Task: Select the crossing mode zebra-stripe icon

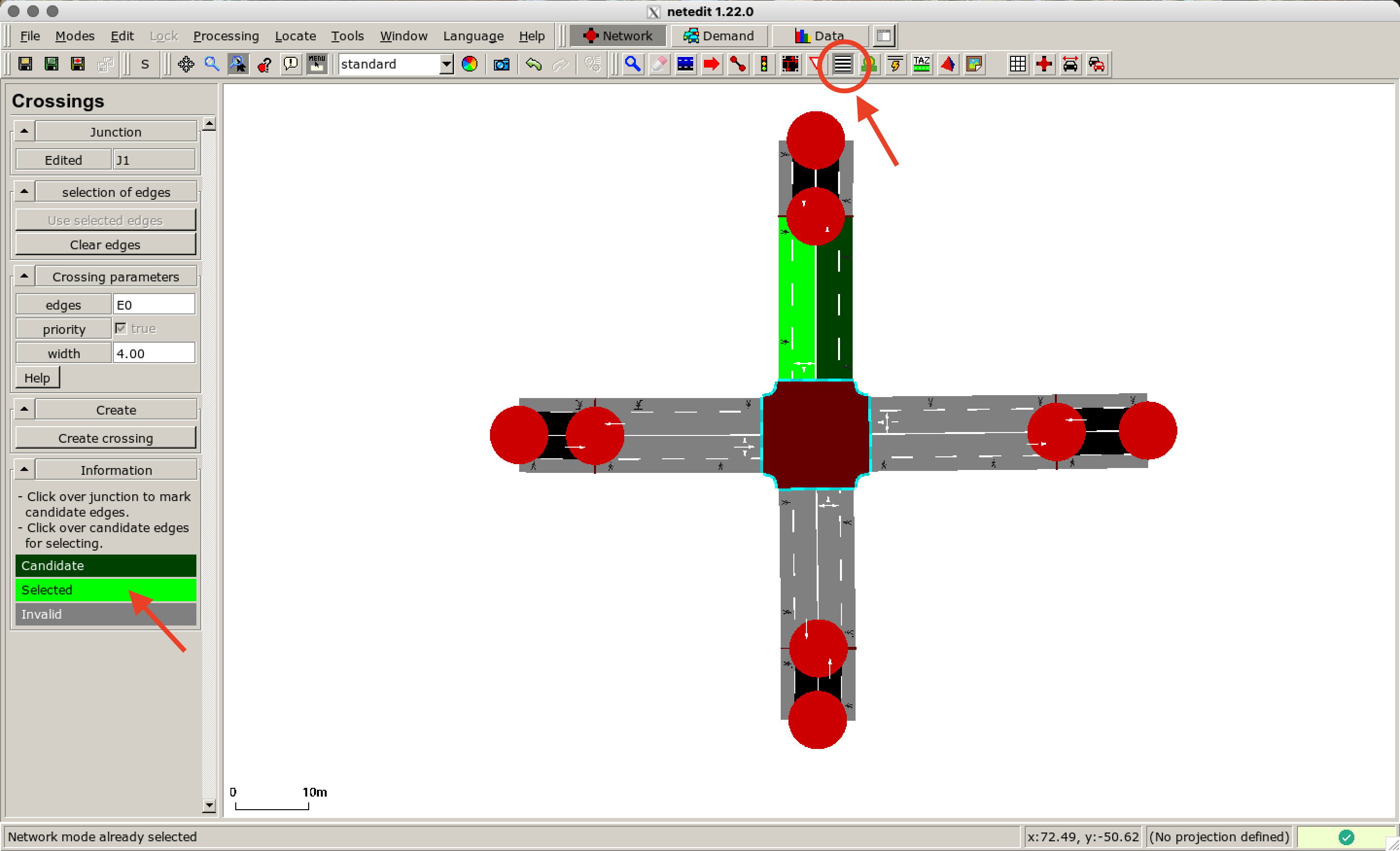Action: pos(842,64)
